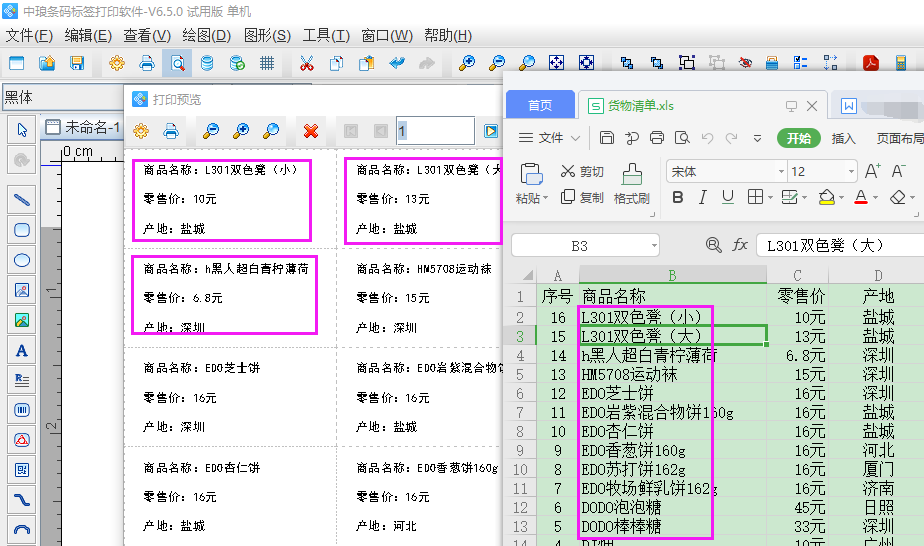Select the line drawing tool
924x546 pixels.
[21, 200]
